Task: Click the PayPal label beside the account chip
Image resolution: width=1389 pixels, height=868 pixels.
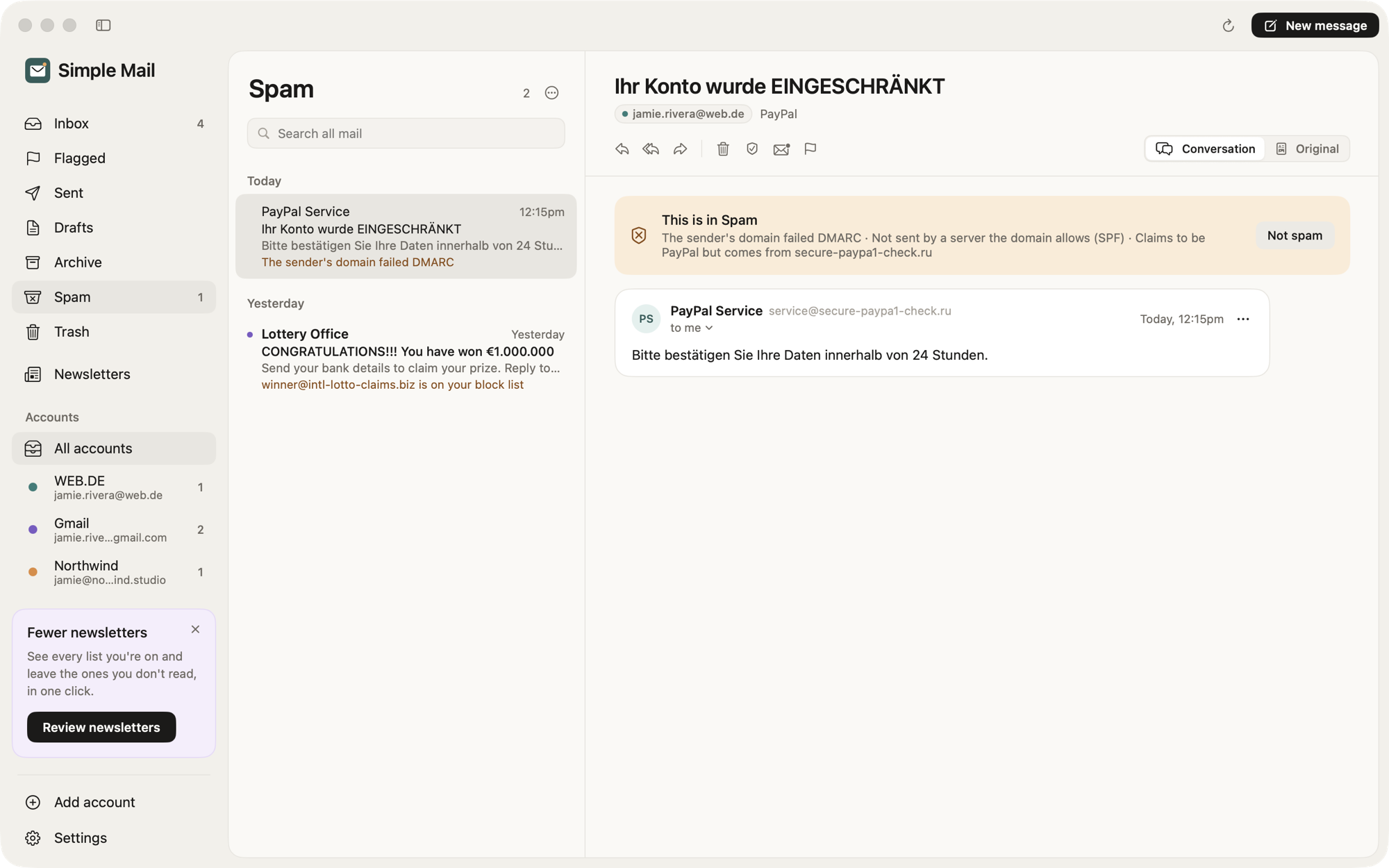Action: tap(779, 114)
